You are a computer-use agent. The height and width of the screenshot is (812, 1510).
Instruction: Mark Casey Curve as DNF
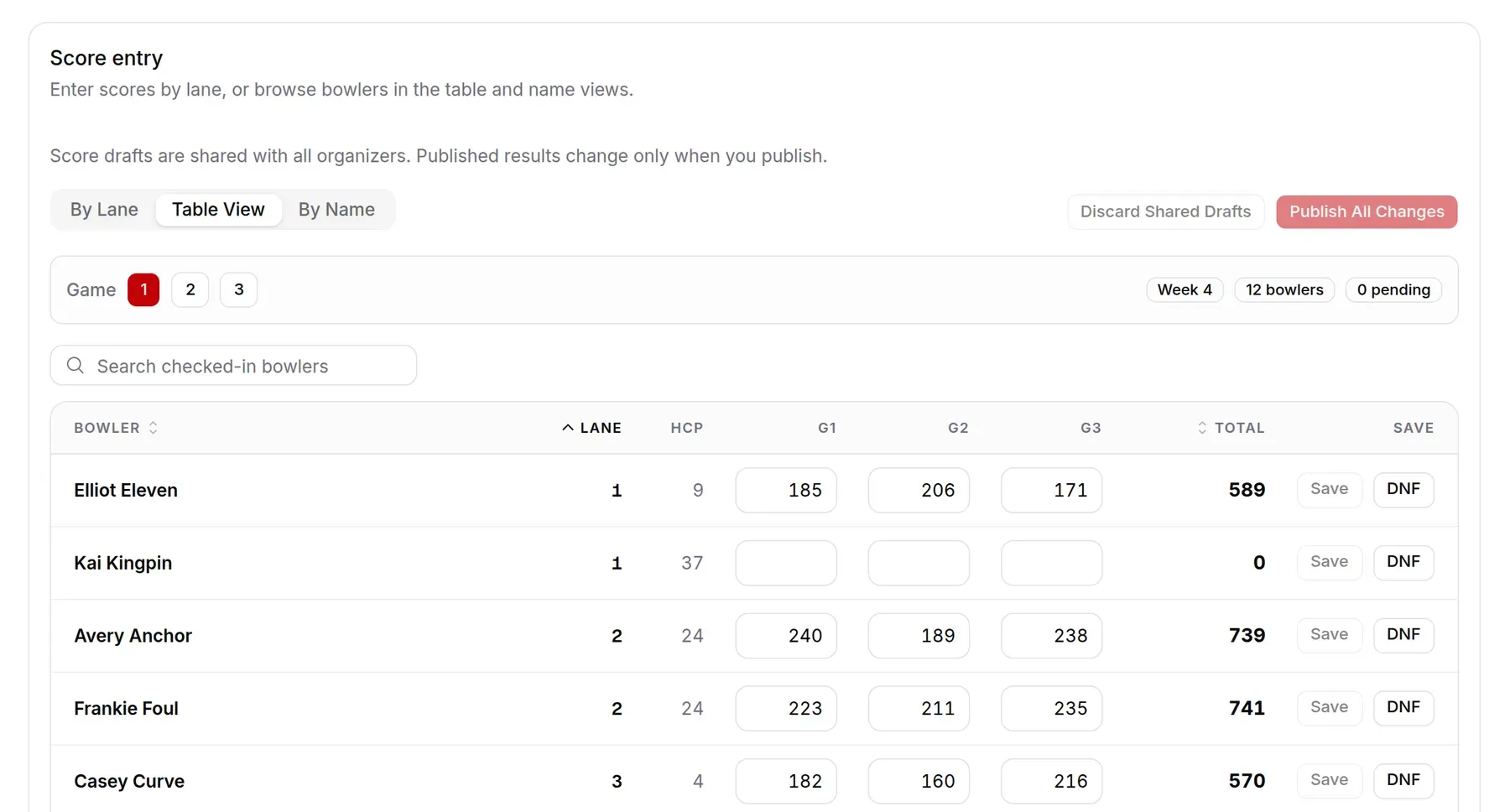pyautogui.click(x=1403, y=781)
